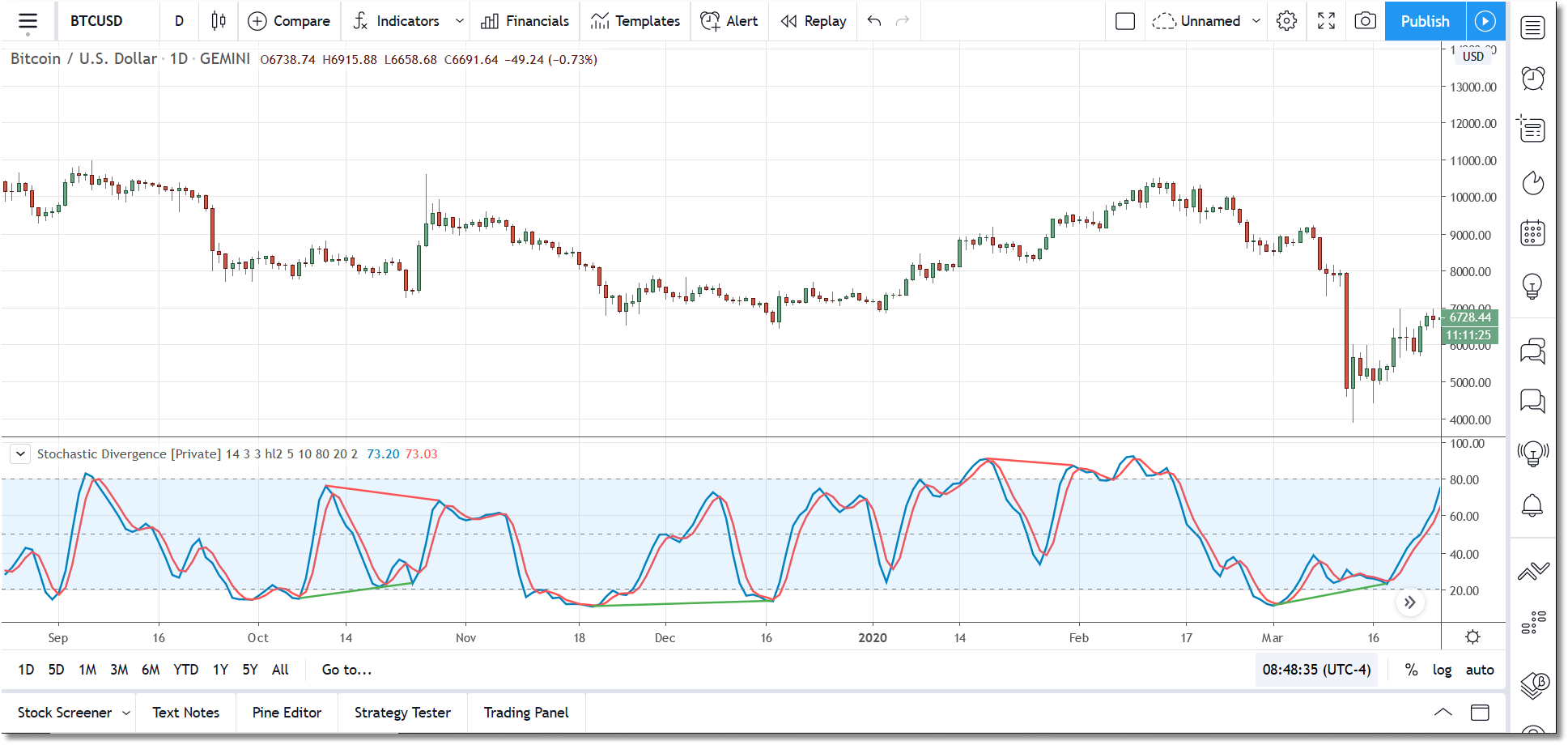
Task: Open the D interval selector
Action: pyautogui.click(x=180, y=21)
